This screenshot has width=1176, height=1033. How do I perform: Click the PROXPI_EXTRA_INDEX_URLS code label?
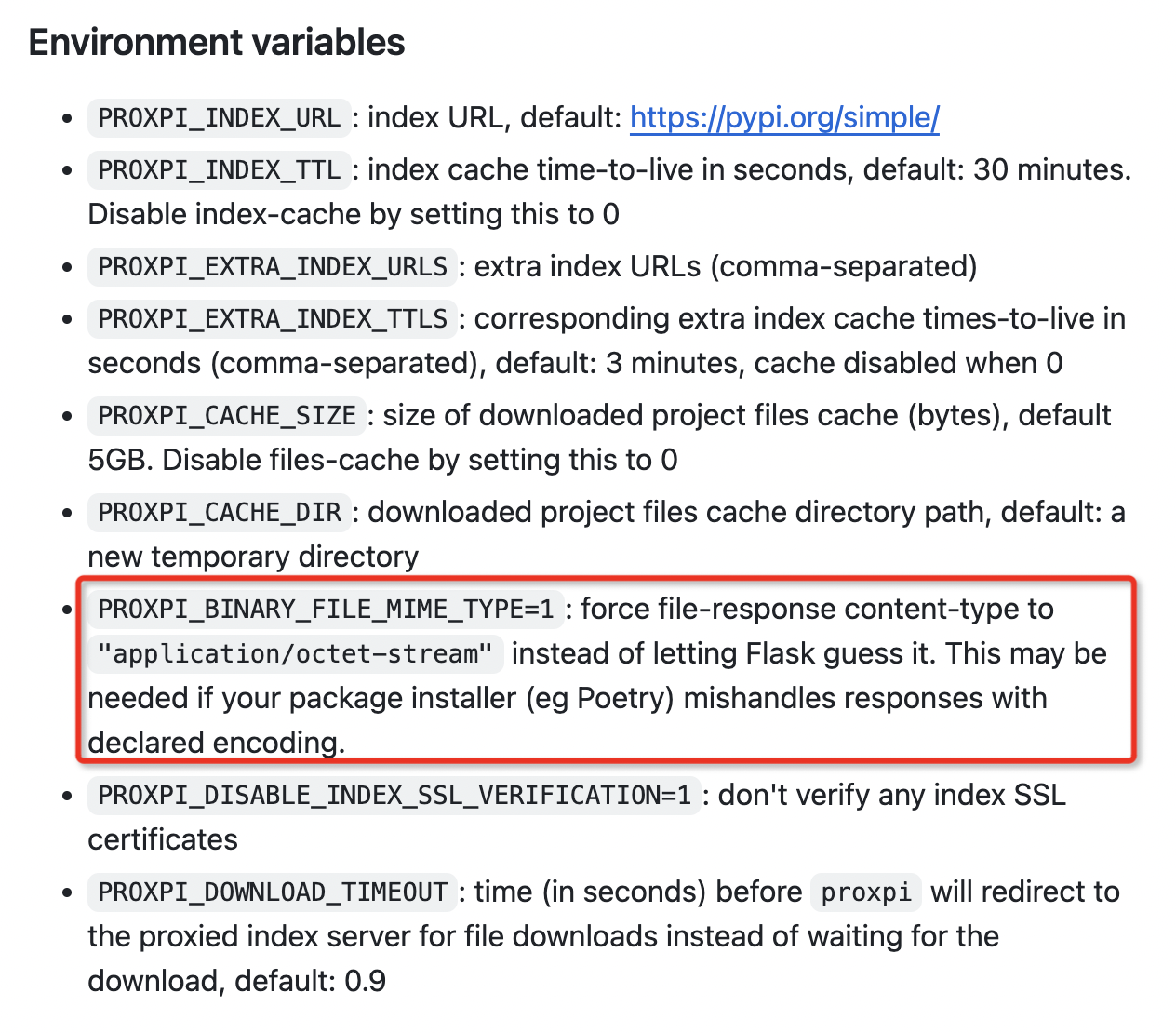(273, 267)
